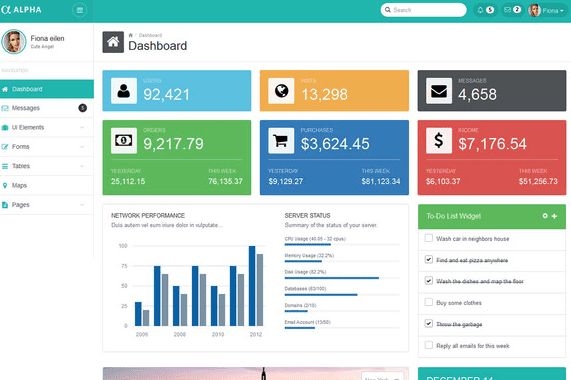
Task: Check 'Wash car in neighbors house'
Action: click(x=429, y=238)
